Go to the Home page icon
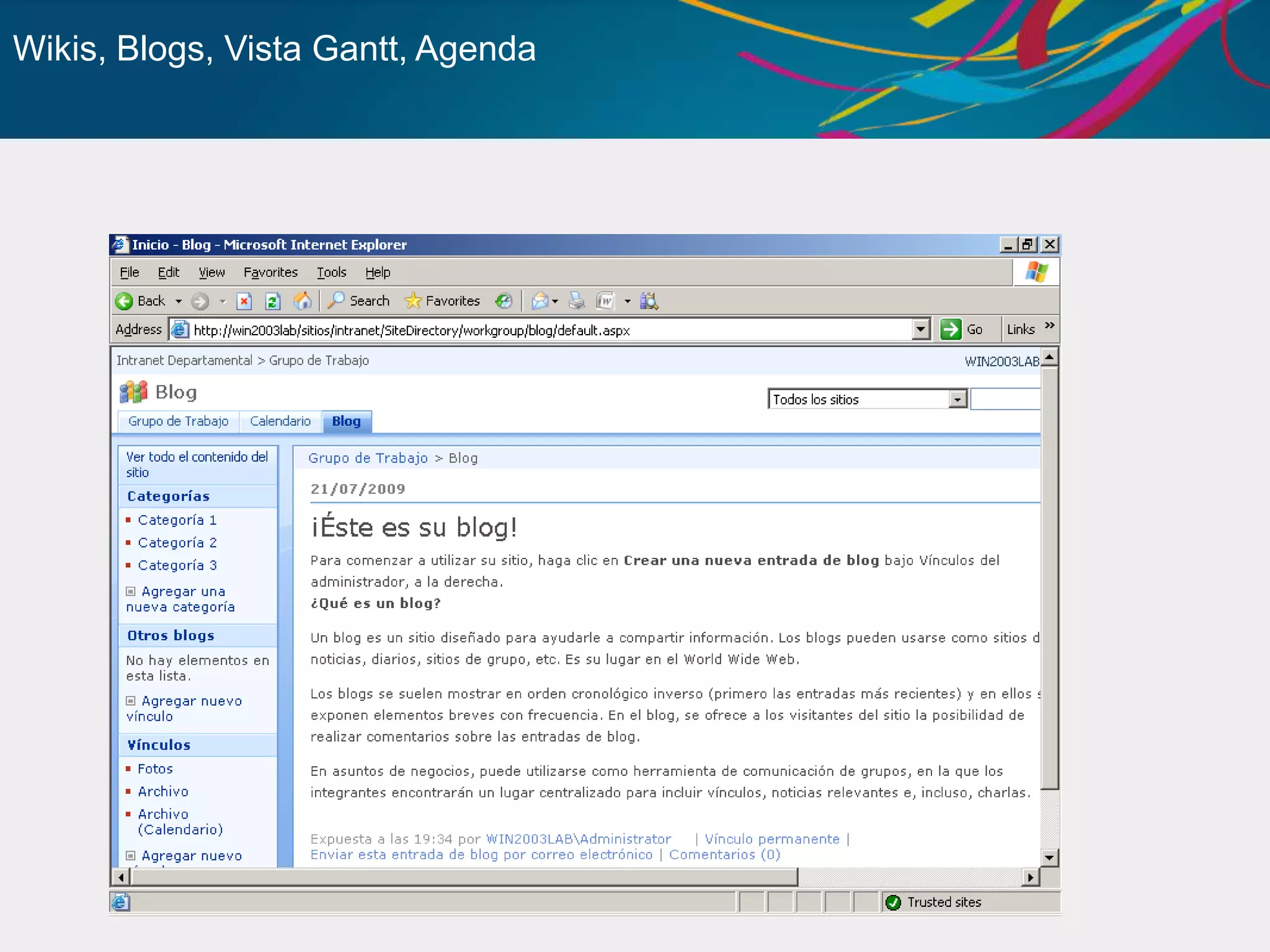This screenshot has height=952, width=1270. click(303, 301)
